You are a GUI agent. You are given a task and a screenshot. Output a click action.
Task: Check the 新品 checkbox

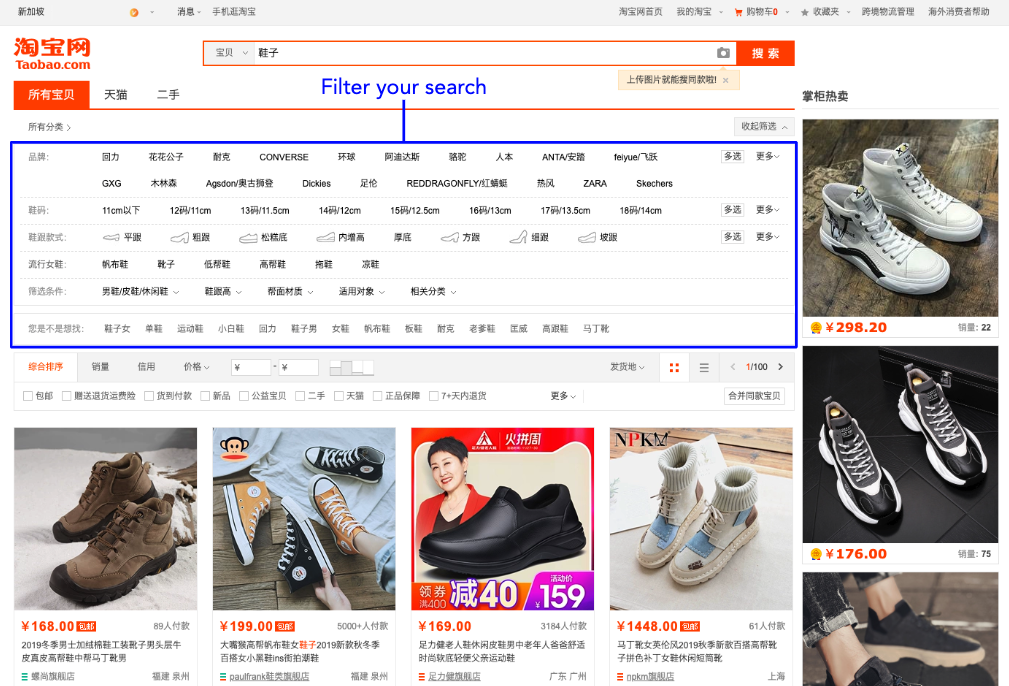point(205,396)
